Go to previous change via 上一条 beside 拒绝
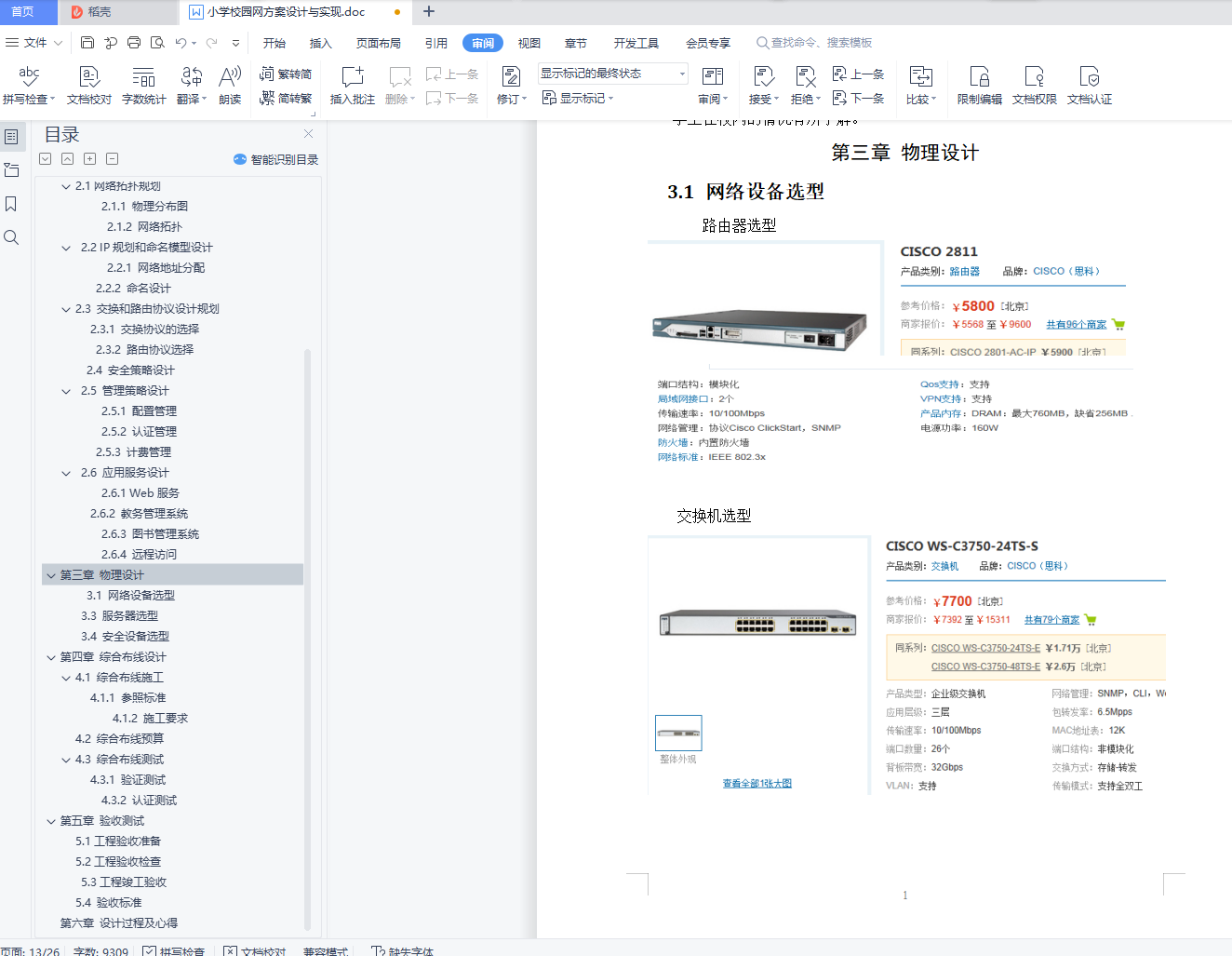This screenshot has height=956, width=1232. pyautogui.click(x=858, y=74)
